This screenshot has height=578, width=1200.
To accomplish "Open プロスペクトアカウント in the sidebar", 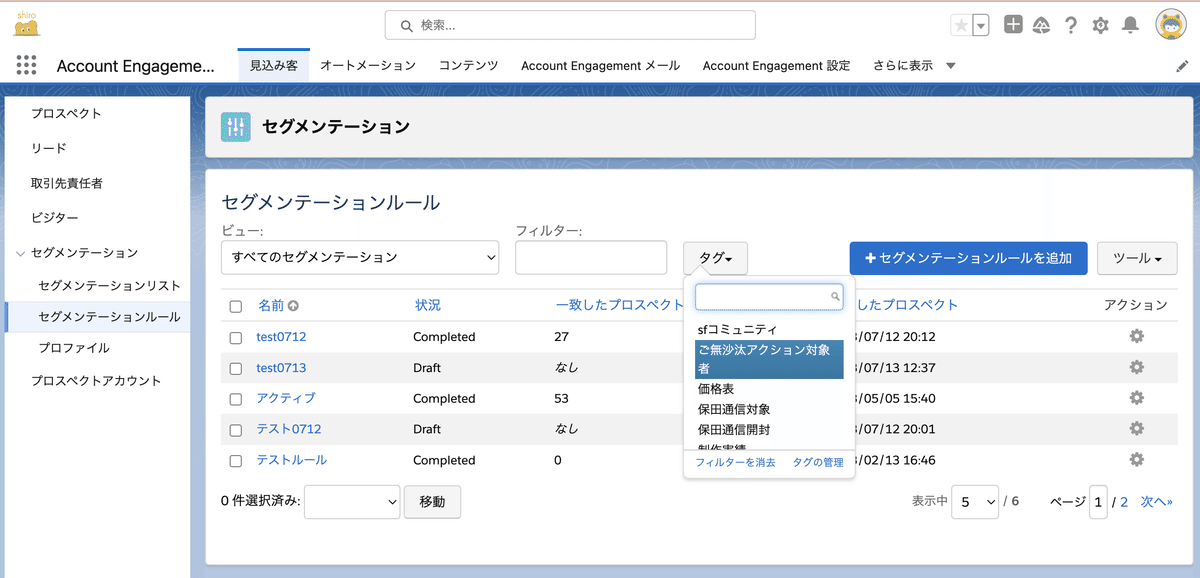I will (x=96, y=381).
